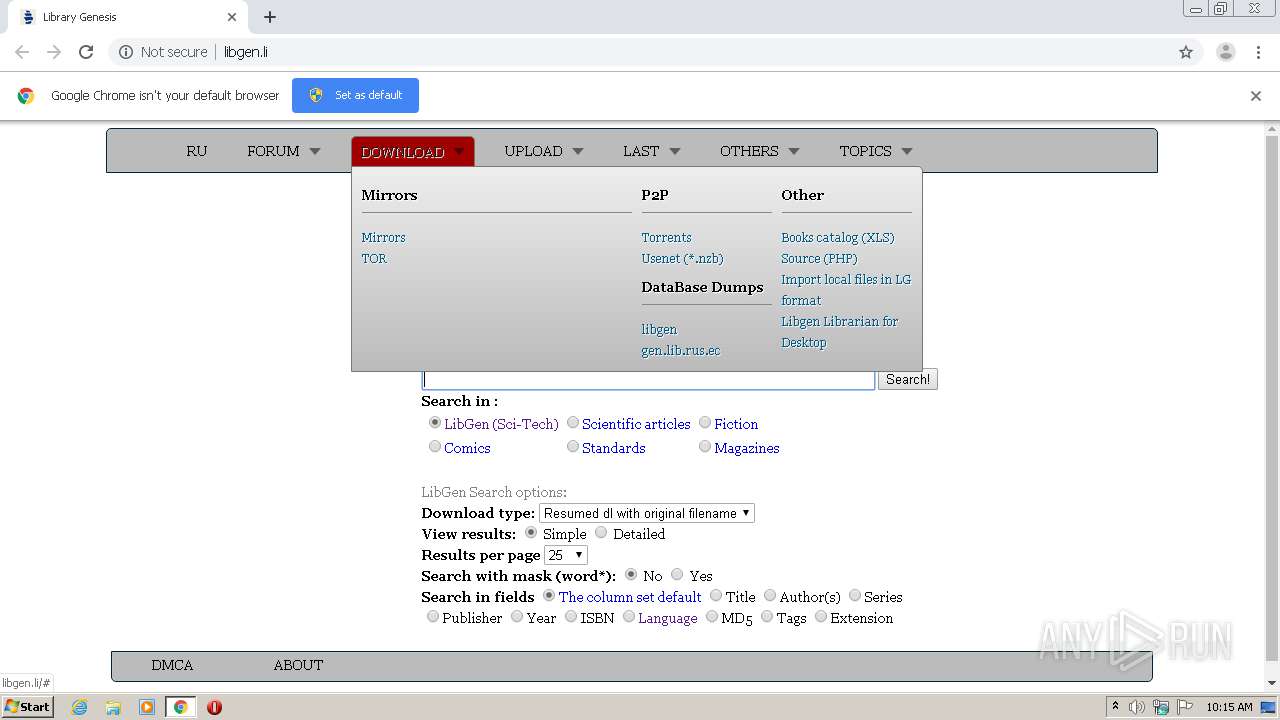Viewport: 1280px width, 720px height.
Task: Show hidden system tray icons
Action: (x=1115, y=707)
